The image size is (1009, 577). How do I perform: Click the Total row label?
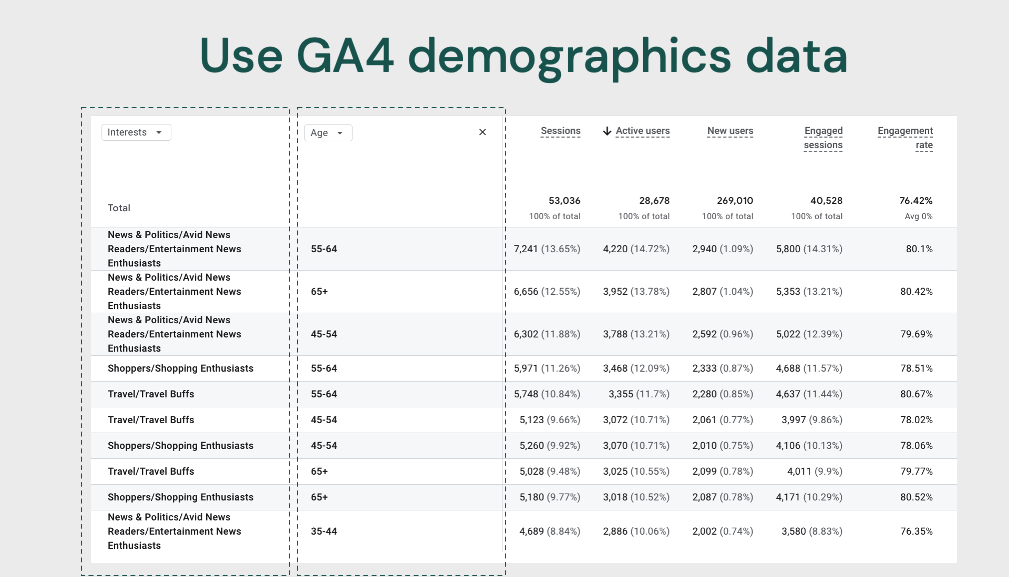tap(119, 208)
